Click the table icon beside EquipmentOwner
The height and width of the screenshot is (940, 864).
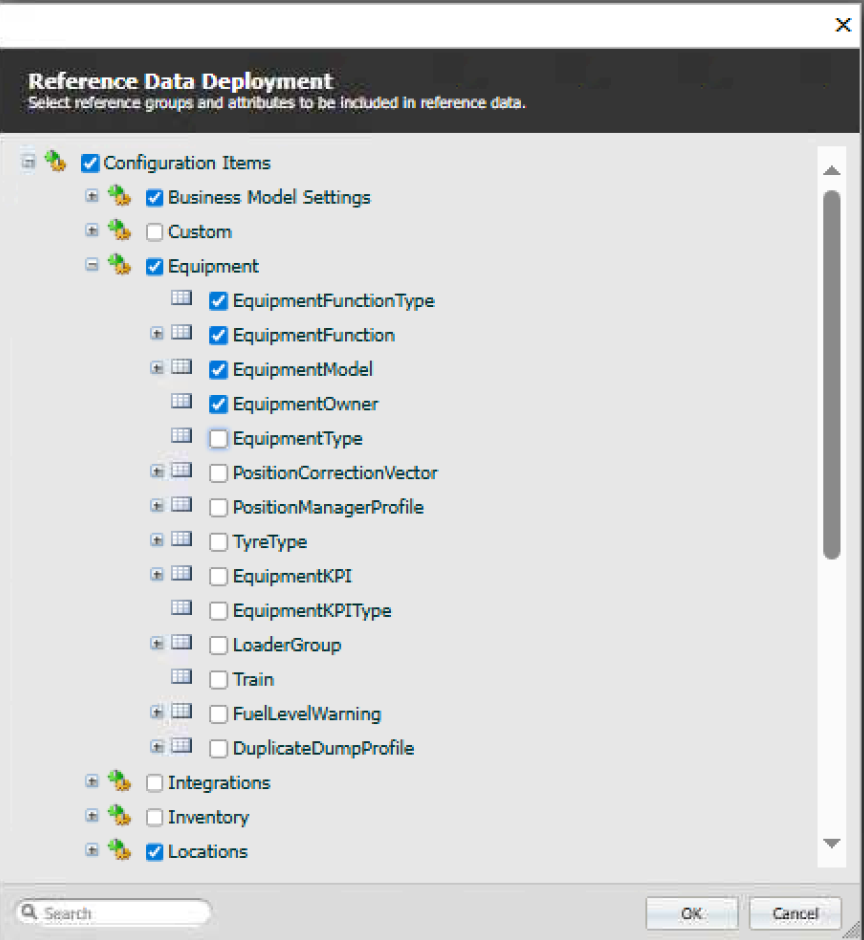[181, 401]
